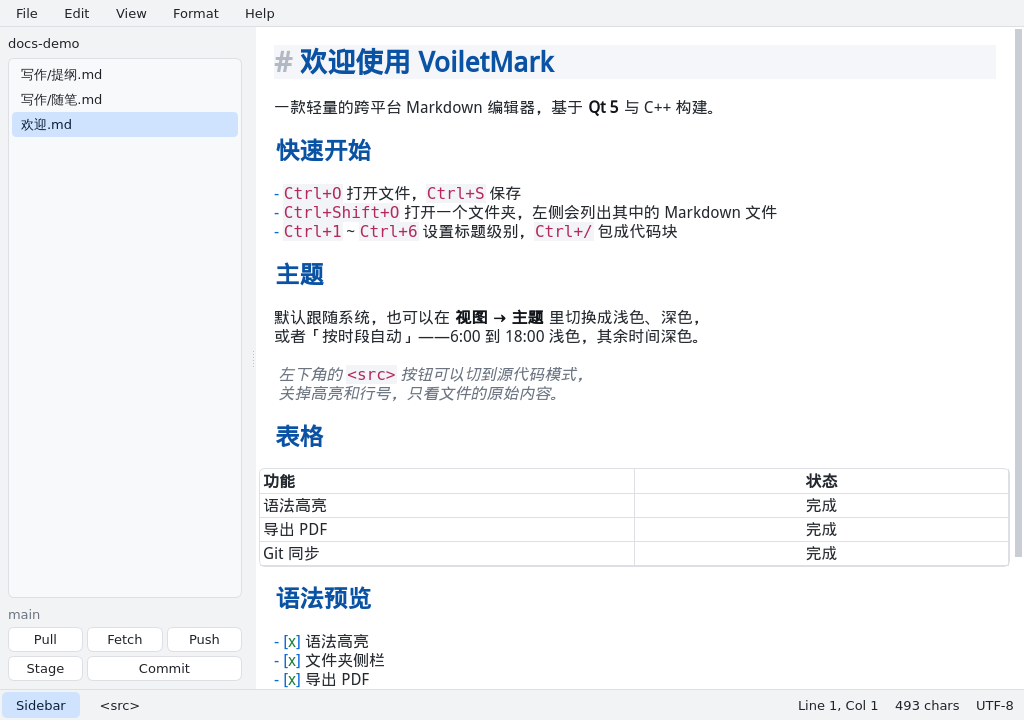Open the View menu
Screen dimensions: 1024x720
pos(131,13)
